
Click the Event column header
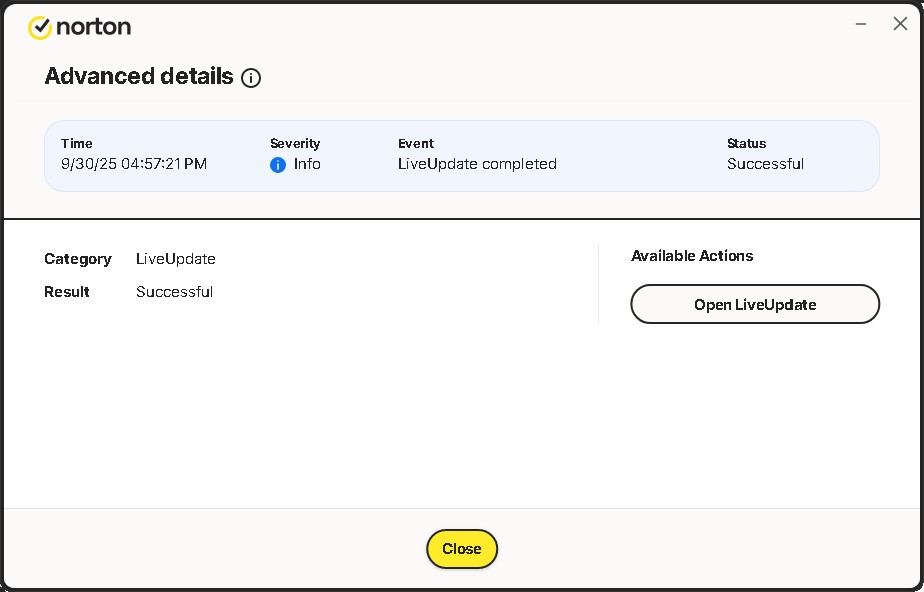point(416,144)
